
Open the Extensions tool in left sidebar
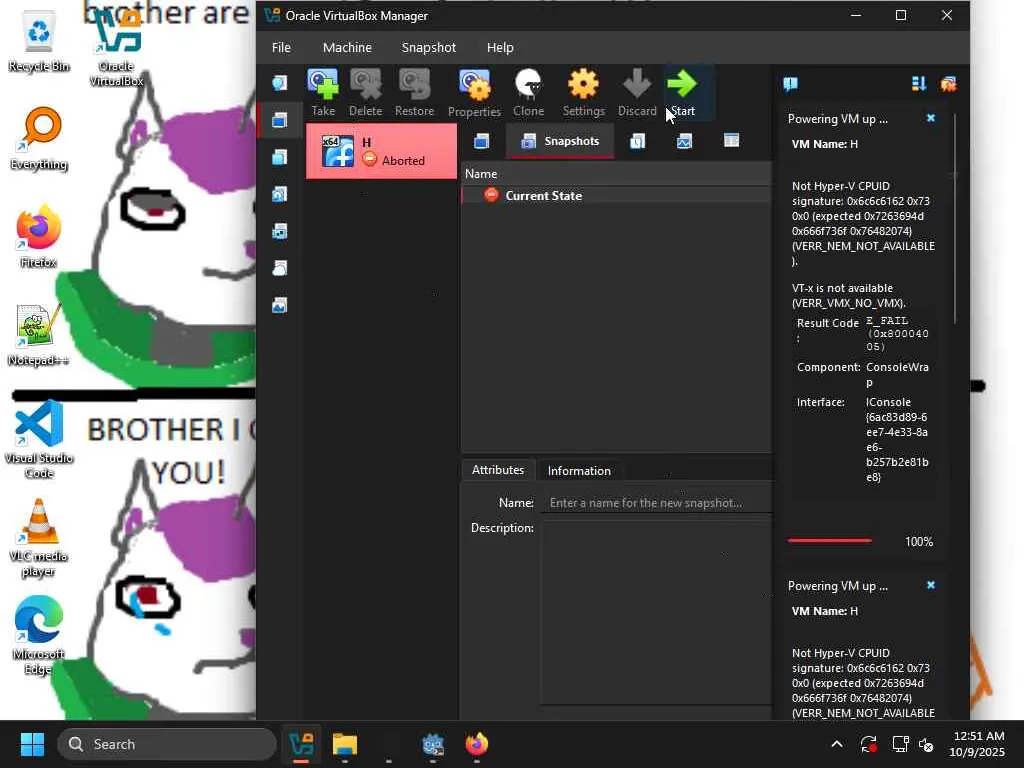pos(280,157)
